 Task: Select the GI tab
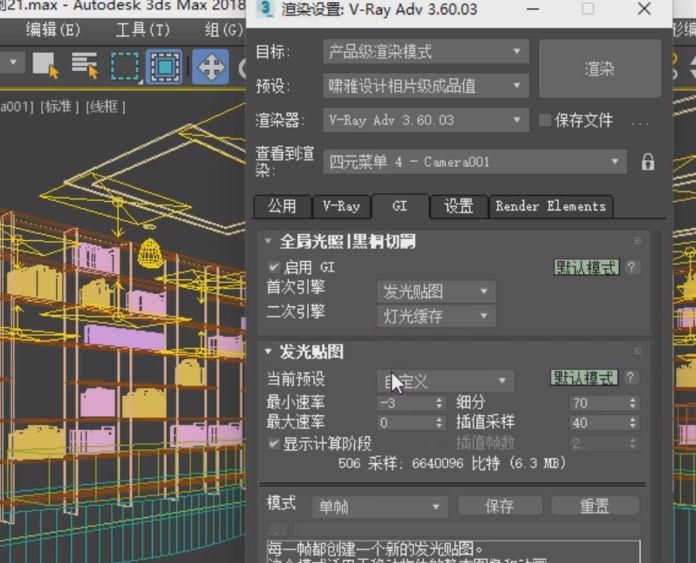pyautogui.click(x=400, y=206)
